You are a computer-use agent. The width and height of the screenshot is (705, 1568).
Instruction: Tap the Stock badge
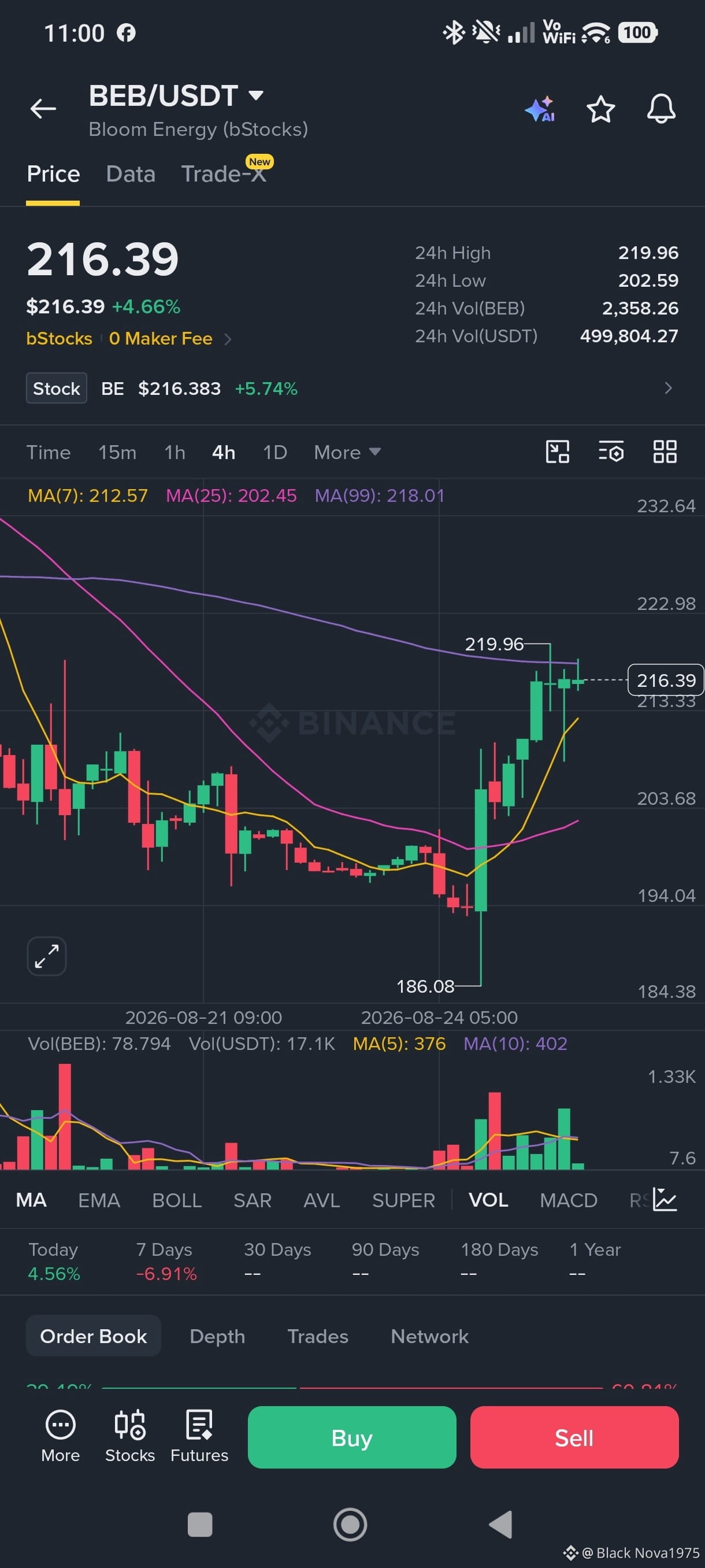point(57,389)
